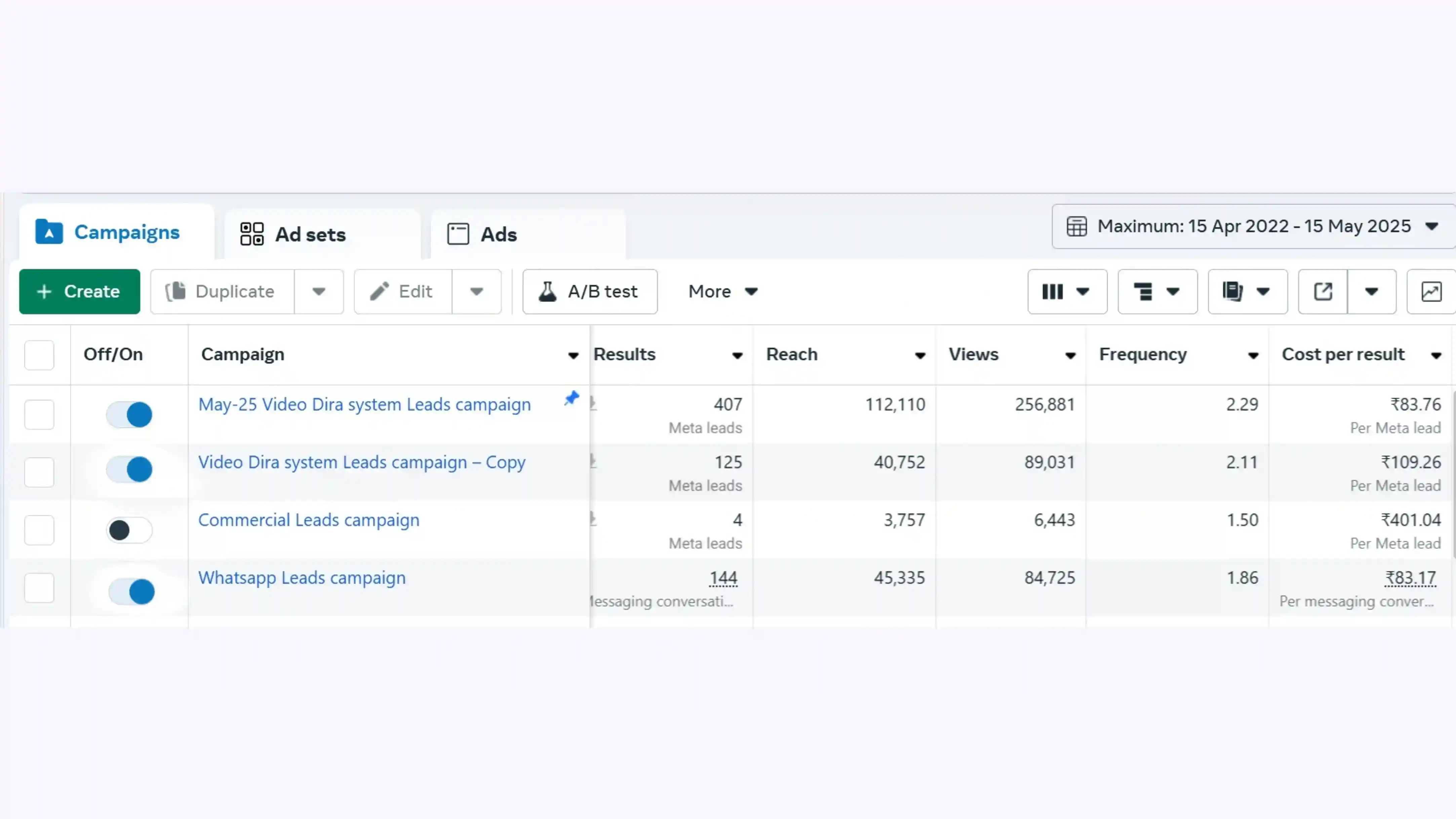The width and height of the screenshot is (1456, 819).
Task: Switch to the Ad sets tab
Action: pyautogui.click(x=323, y=234)
